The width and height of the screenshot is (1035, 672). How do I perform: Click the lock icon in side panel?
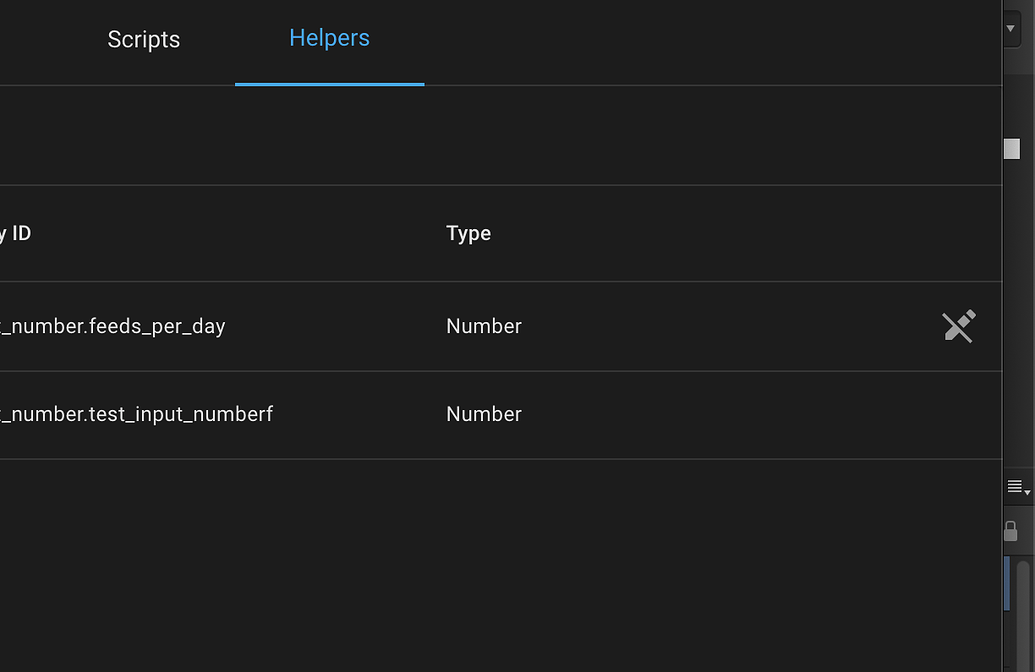coord(1011,531)
